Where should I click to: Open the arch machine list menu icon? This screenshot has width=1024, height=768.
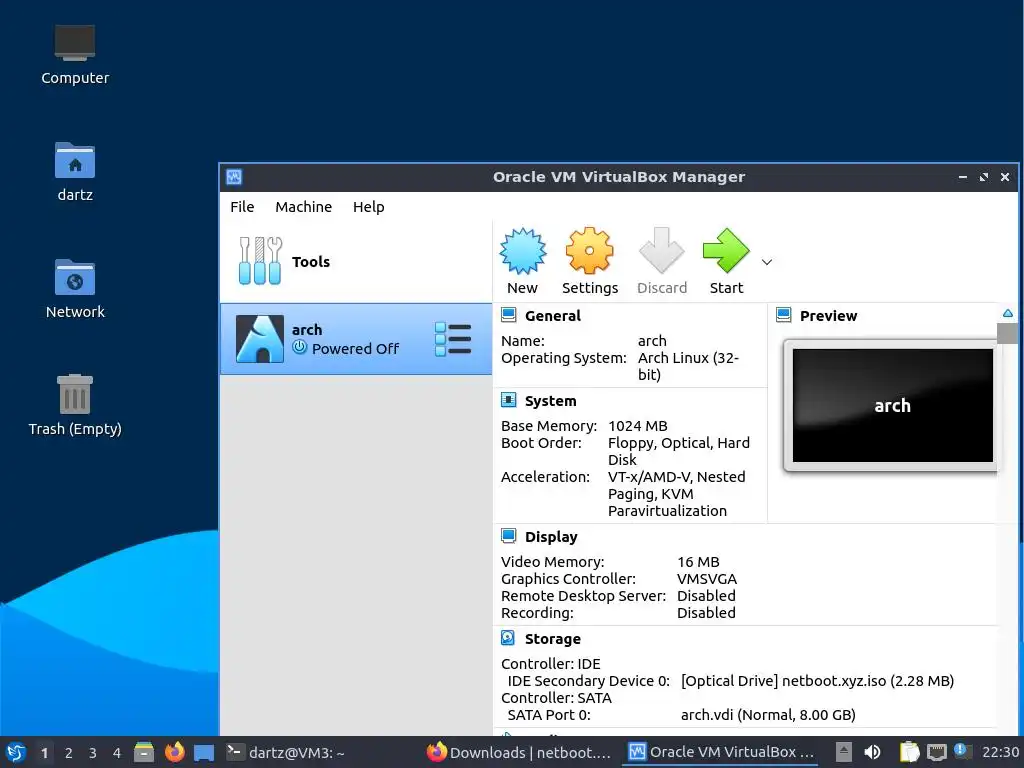453,339
